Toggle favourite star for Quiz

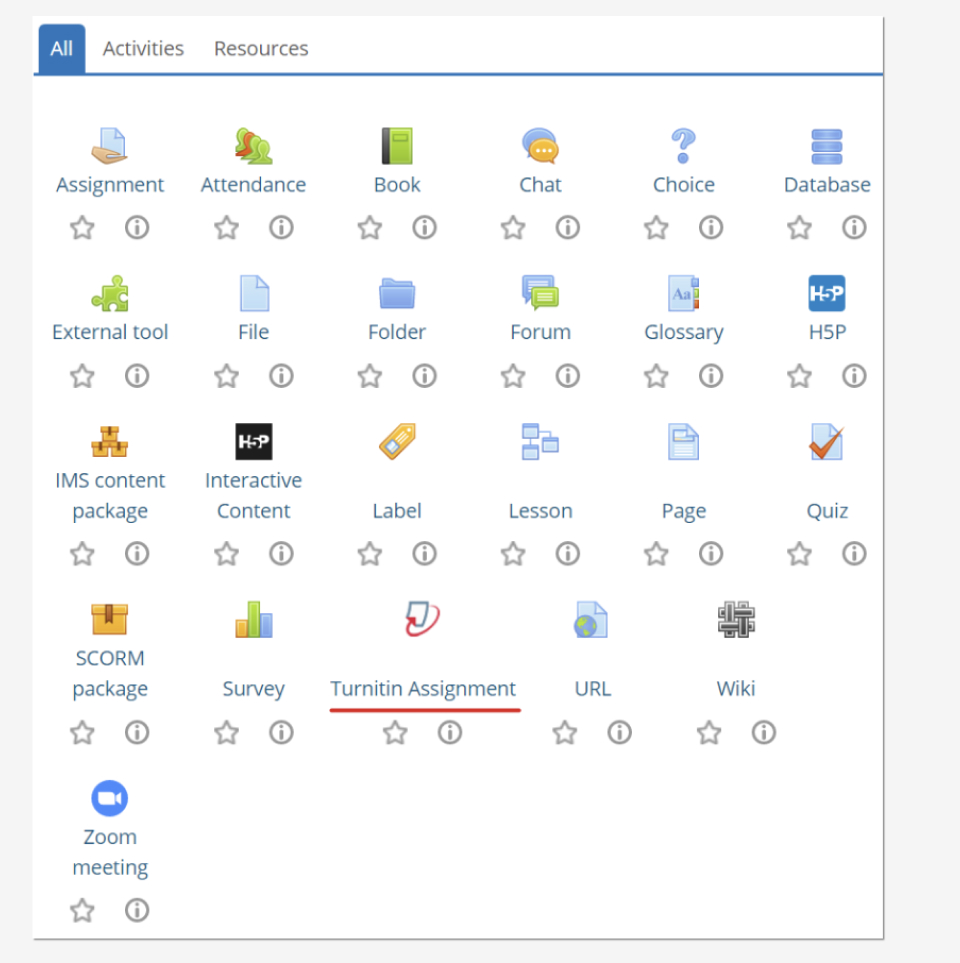(x=800, y=554)
